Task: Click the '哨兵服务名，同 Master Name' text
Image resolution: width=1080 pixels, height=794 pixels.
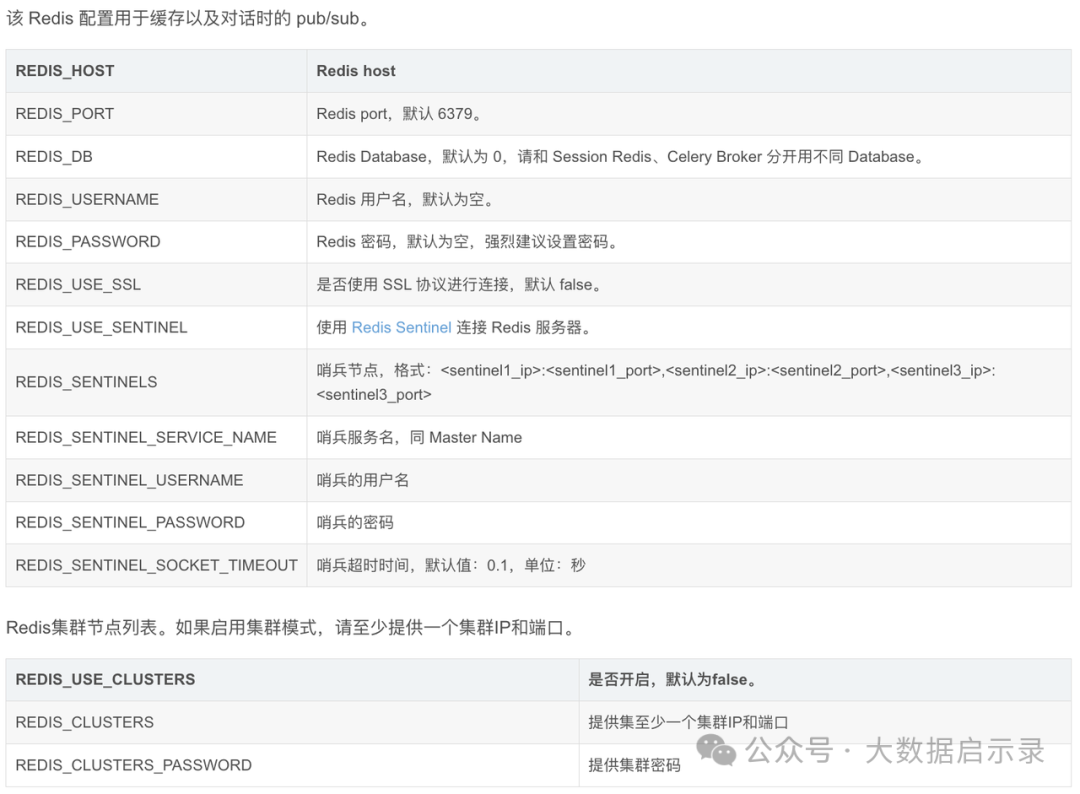Action: click(x=419, y=437)
